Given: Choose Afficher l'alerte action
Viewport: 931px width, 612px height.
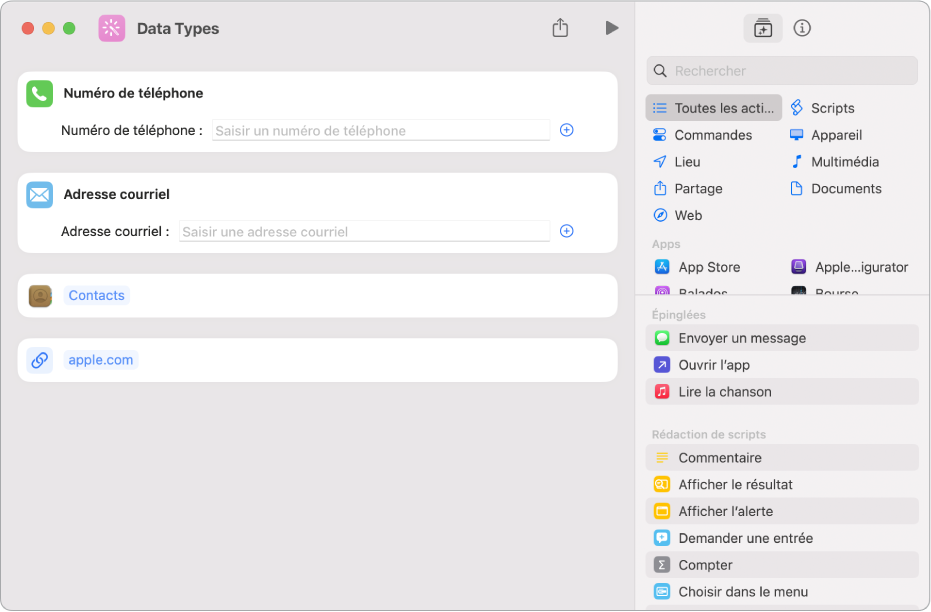Looking at the screenshot, I should coord(782,511).
